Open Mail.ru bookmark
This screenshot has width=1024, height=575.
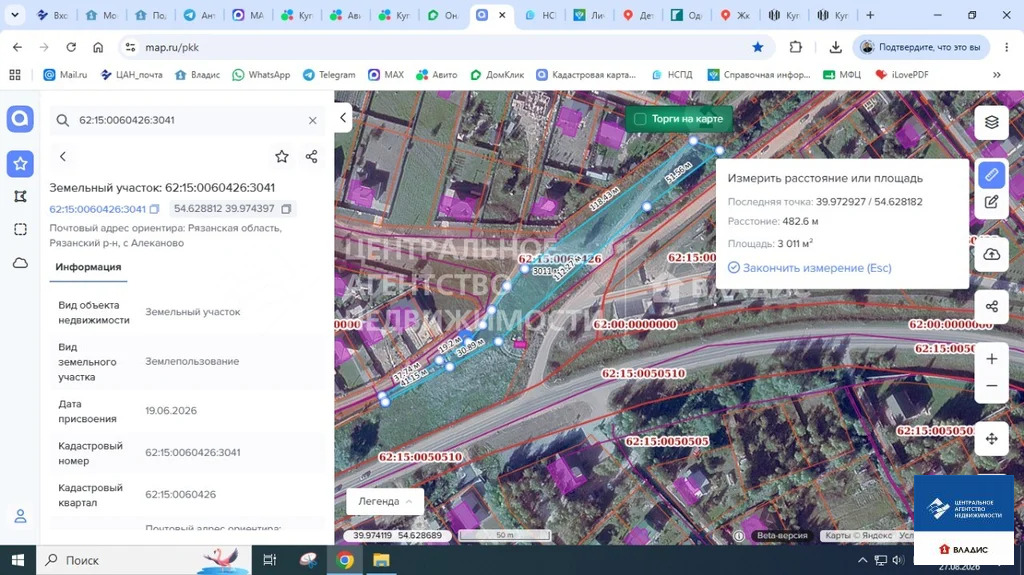[65, 74]
